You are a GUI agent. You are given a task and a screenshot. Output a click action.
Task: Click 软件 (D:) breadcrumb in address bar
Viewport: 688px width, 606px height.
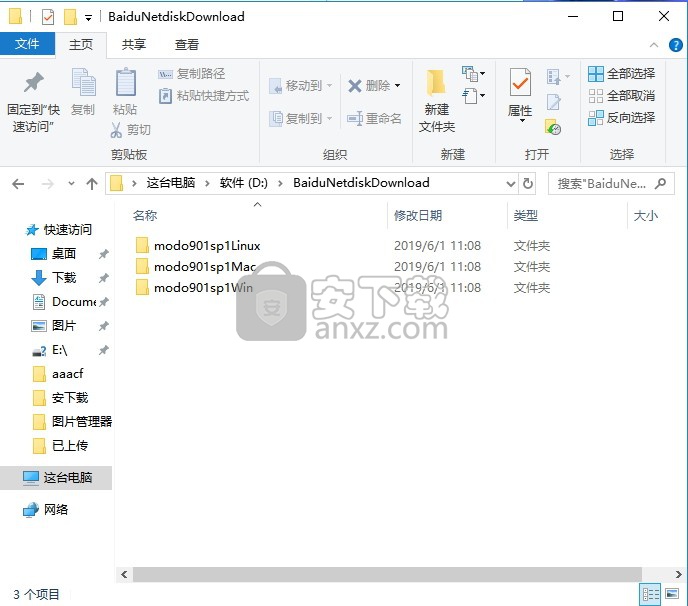pyautogui.click(x=244, y=183)
